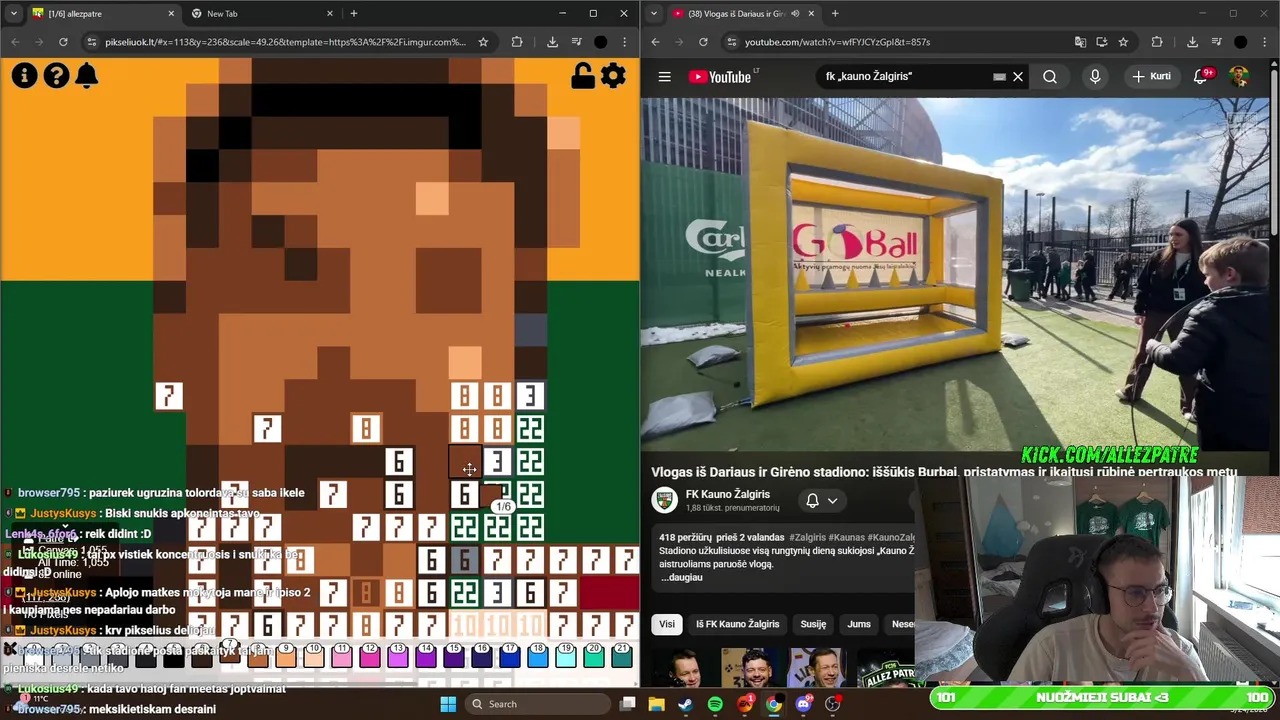Open a new tab in YouTube window
1280x720 pixels.
(x=835, y=14)
